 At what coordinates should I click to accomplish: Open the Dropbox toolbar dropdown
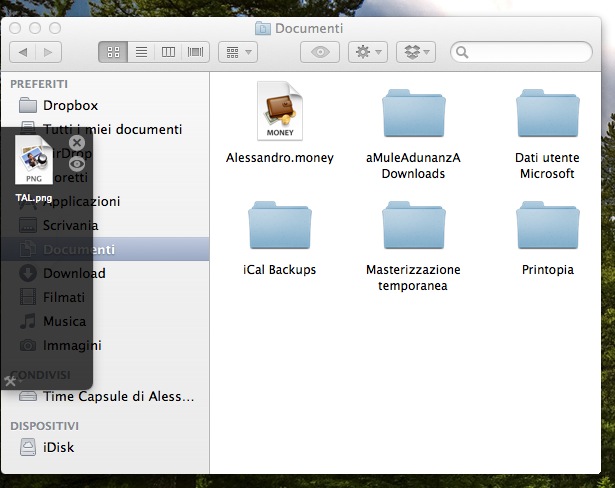pos(416,51)
